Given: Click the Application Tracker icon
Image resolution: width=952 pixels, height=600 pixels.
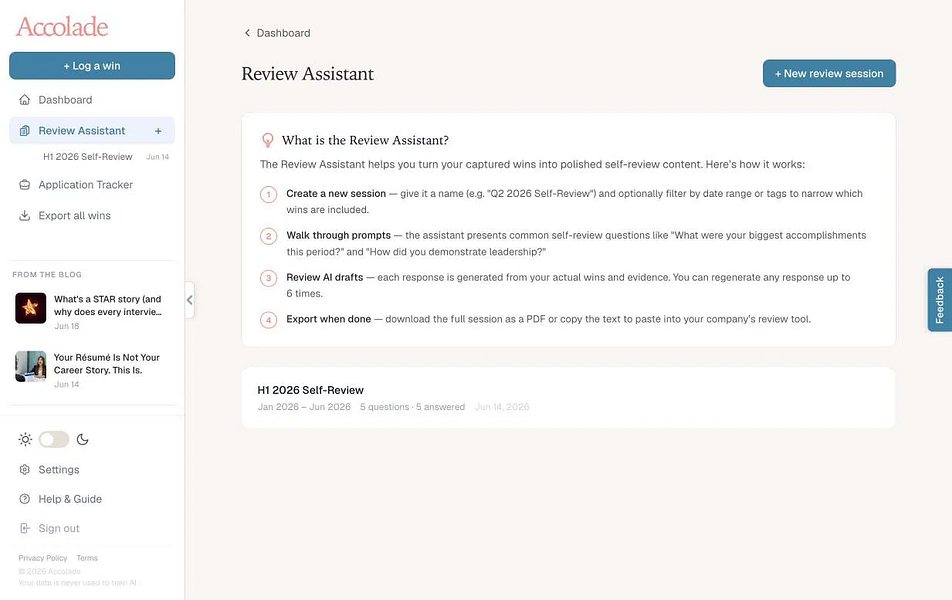Looking at the screenshot, I should click(24, 185).
